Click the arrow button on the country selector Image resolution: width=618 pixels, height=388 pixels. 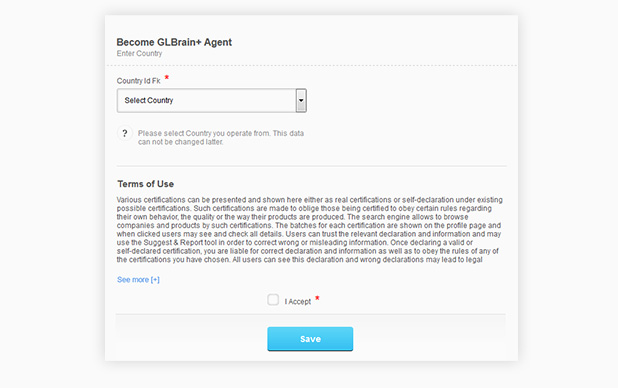click(301, 101)
